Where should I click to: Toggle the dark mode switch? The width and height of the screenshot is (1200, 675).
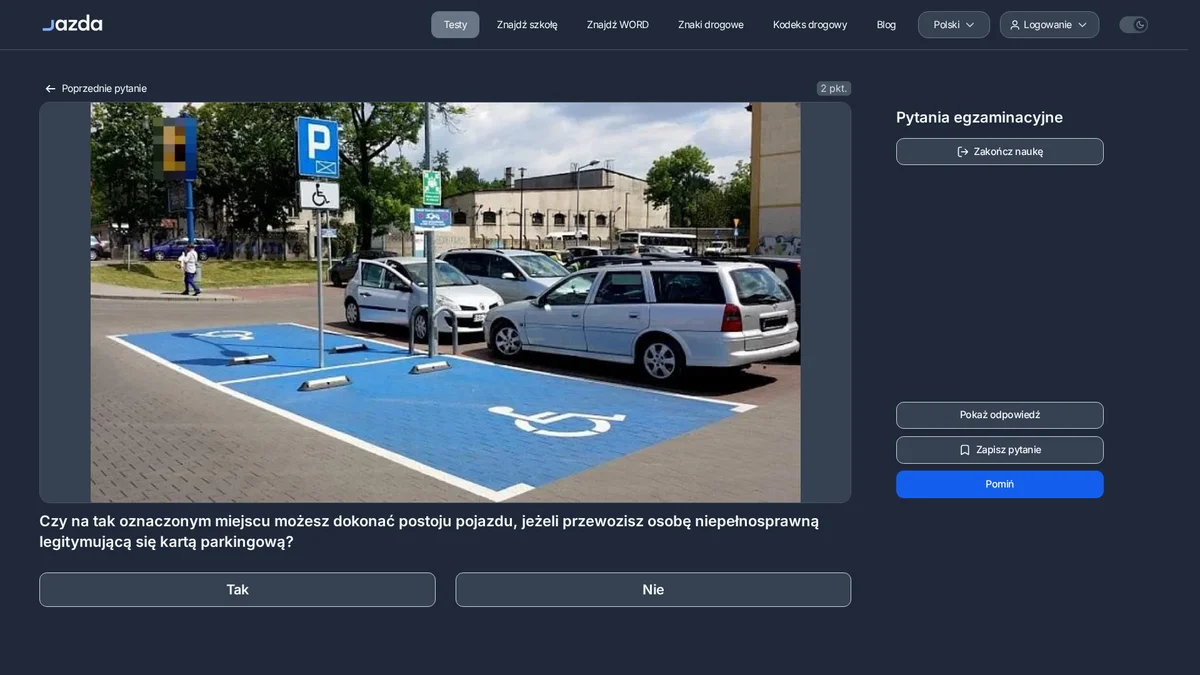click(x=1133, y=25)
